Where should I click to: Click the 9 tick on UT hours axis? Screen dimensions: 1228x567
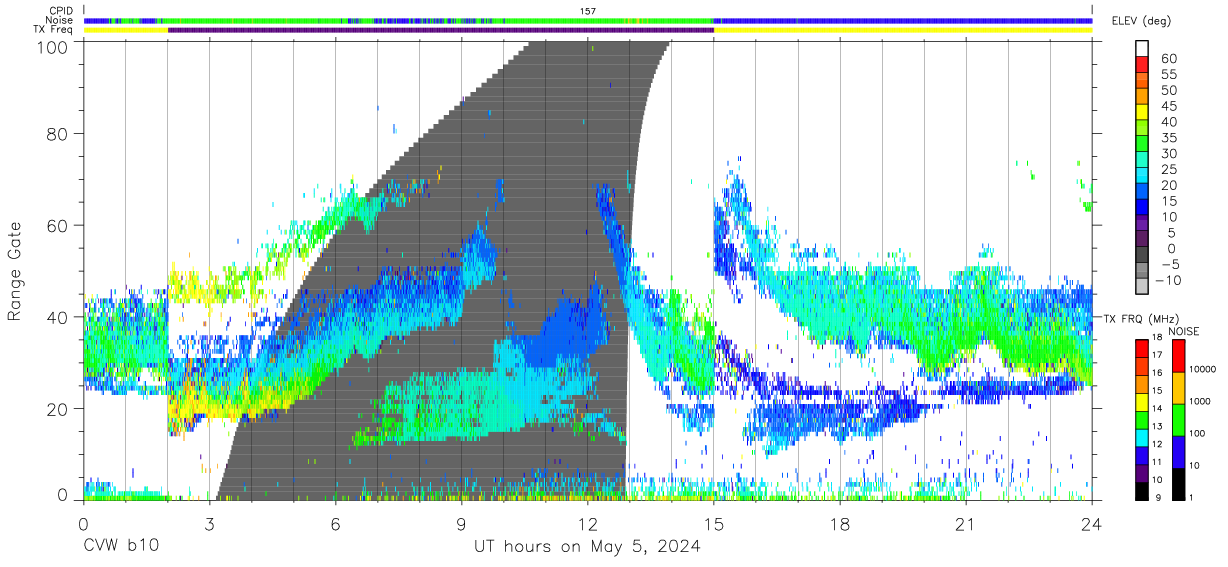tap(461, 523)
